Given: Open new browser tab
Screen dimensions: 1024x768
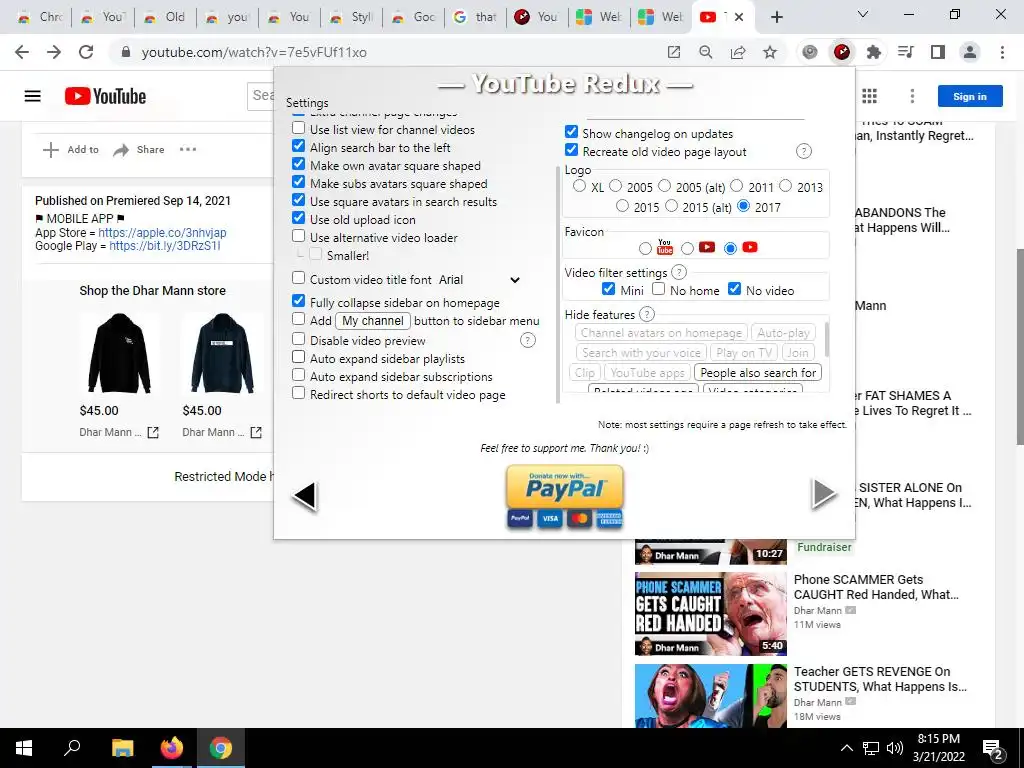Looking at the screenshot, I should [776, 18].
